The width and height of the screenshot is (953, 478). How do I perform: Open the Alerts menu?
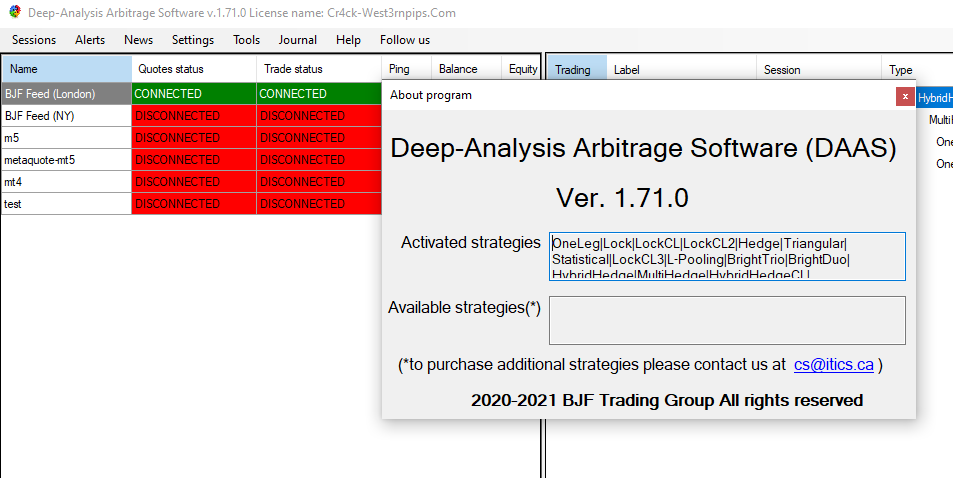[90, 40]
